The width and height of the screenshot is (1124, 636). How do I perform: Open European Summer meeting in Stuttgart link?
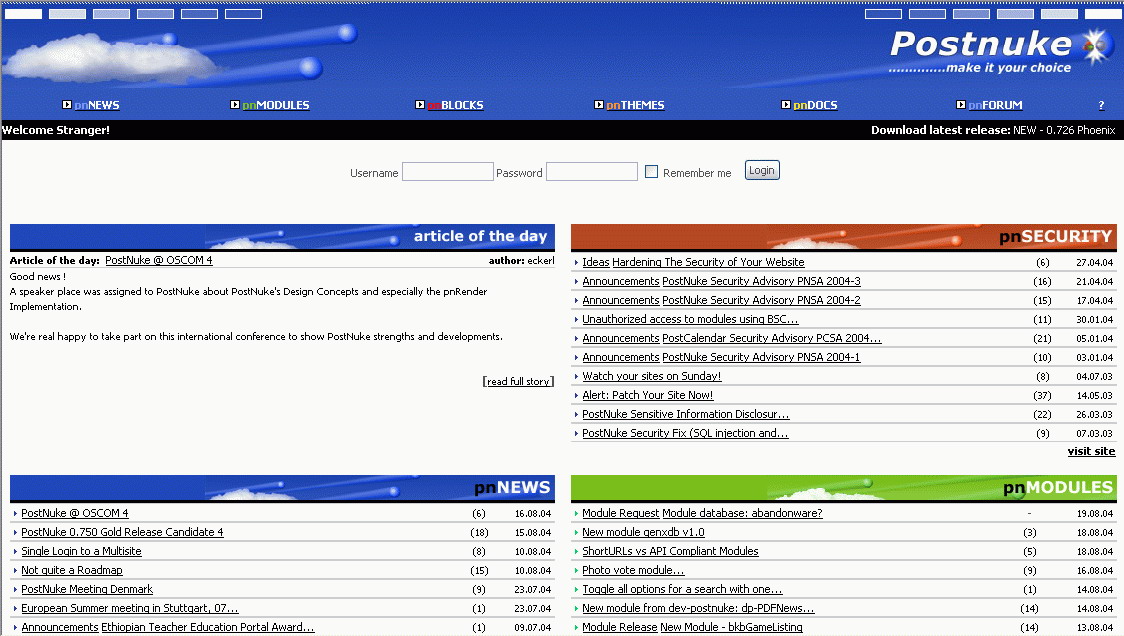pos(130,608)
